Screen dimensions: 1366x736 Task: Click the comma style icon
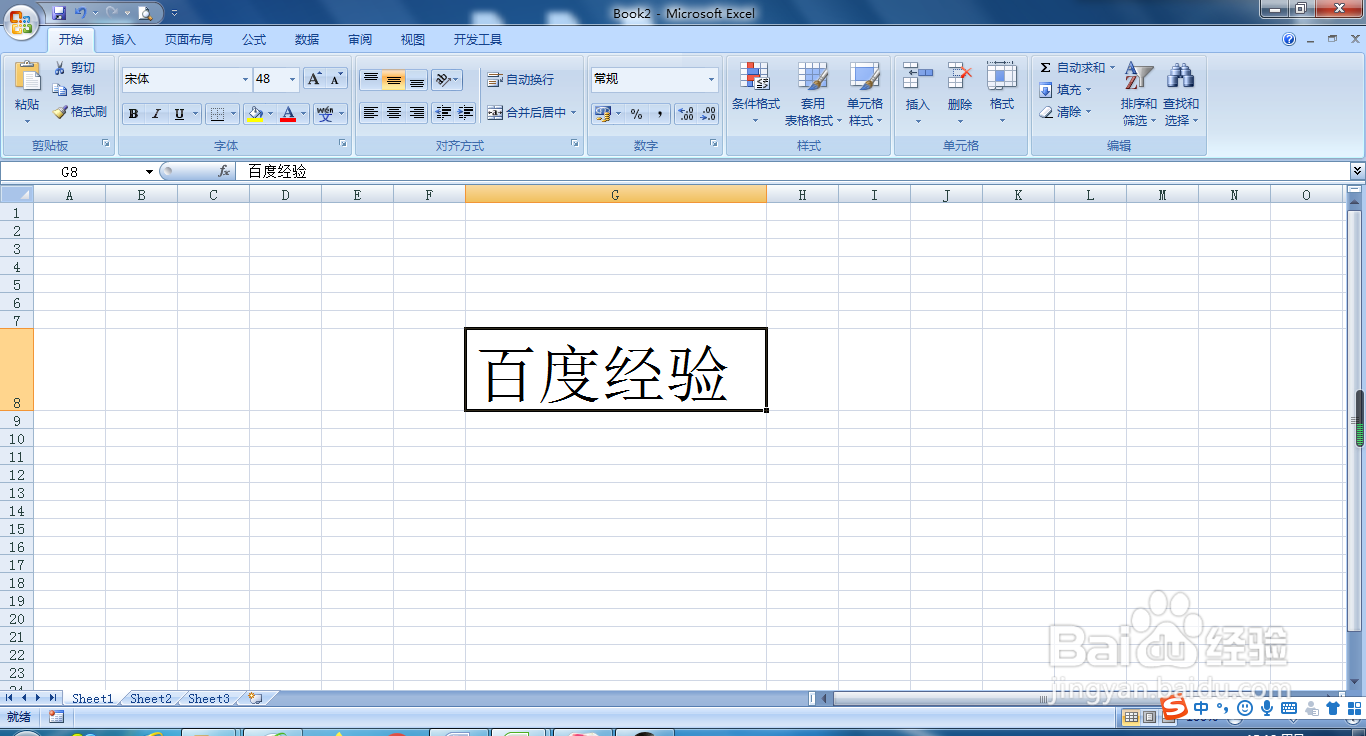click(x=659, y=114)
